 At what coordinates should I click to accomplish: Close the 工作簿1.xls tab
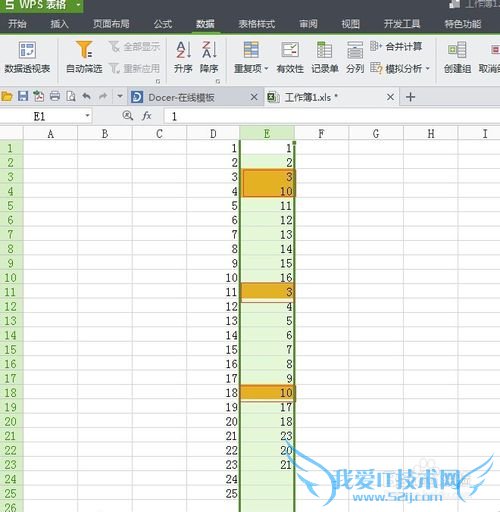[391, 97]
